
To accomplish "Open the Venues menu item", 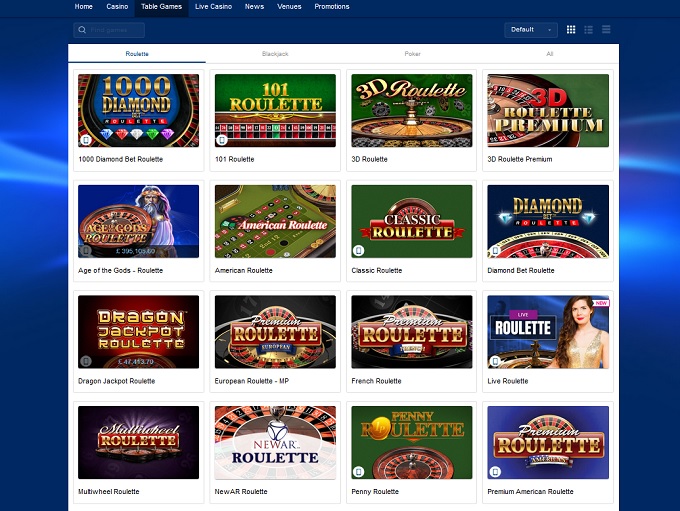I will click(289, 7).
